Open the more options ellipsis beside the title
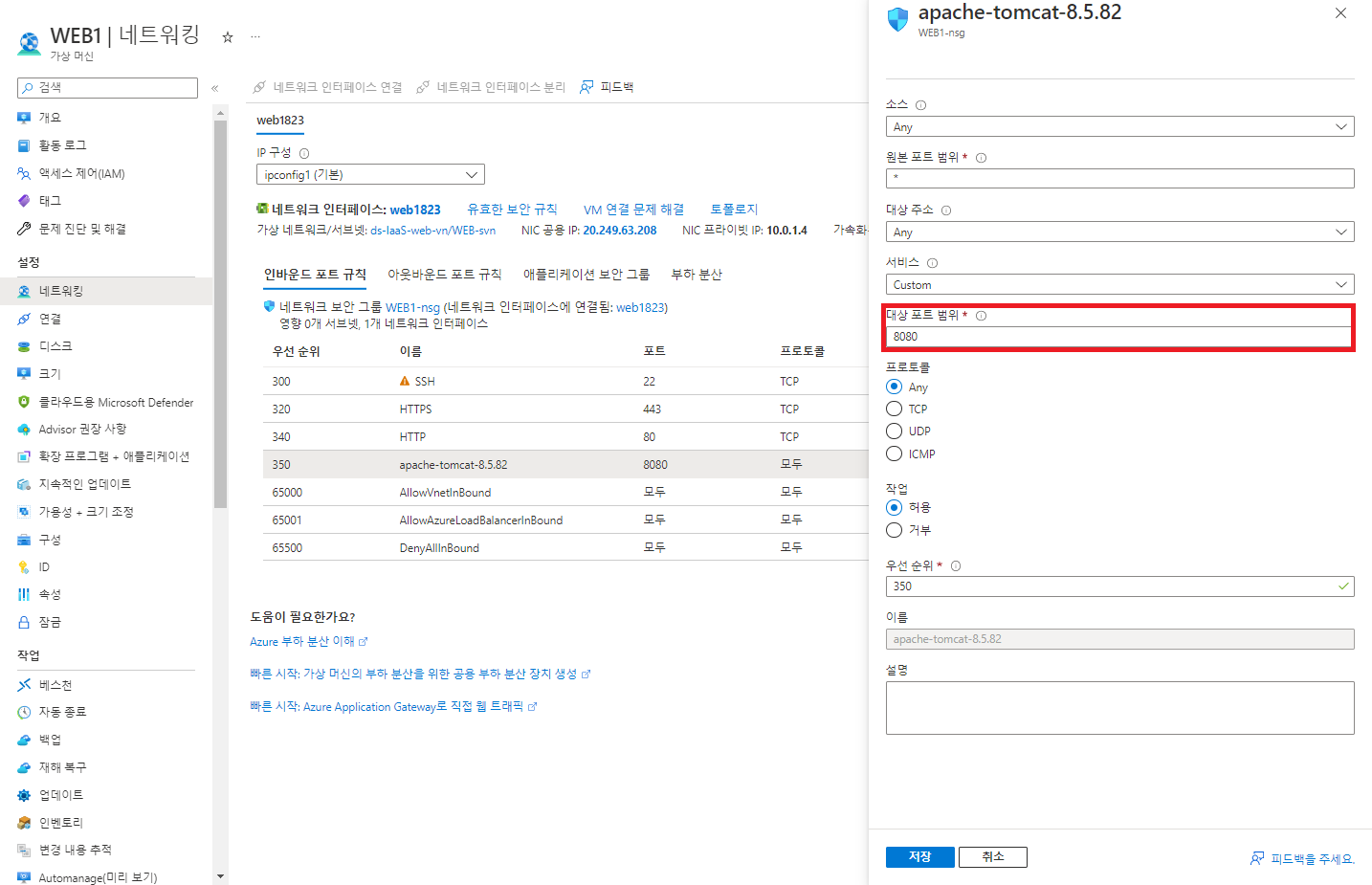The image size is (1372, 885). 255,37
